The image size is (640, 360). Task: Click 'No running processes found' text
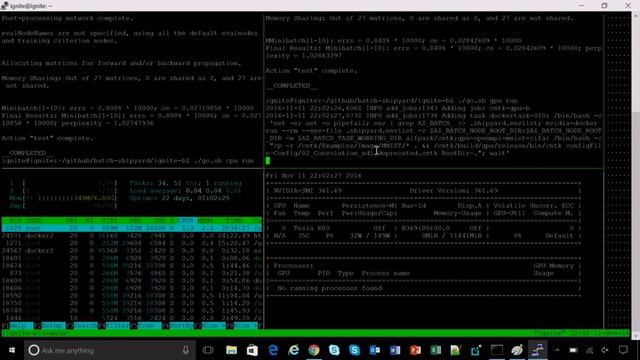[x=330, y=288]
